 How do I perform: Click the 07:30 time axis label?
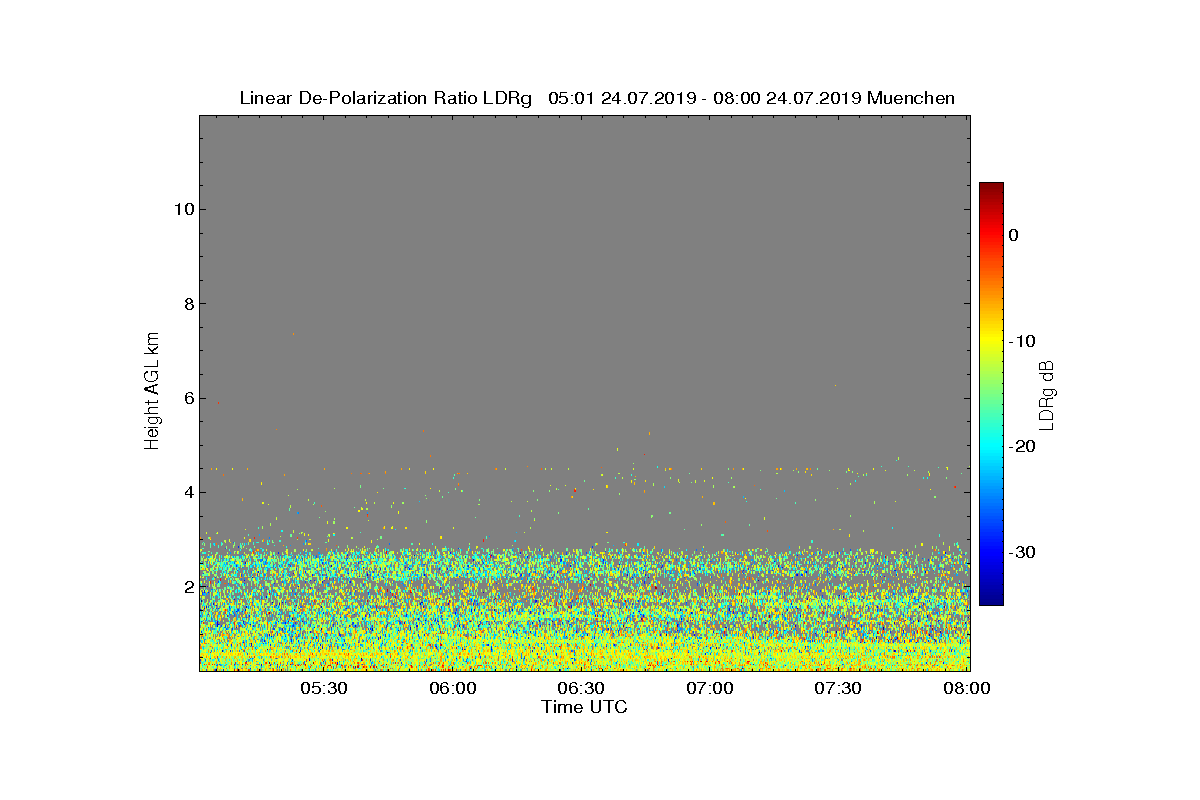point(839,689)
